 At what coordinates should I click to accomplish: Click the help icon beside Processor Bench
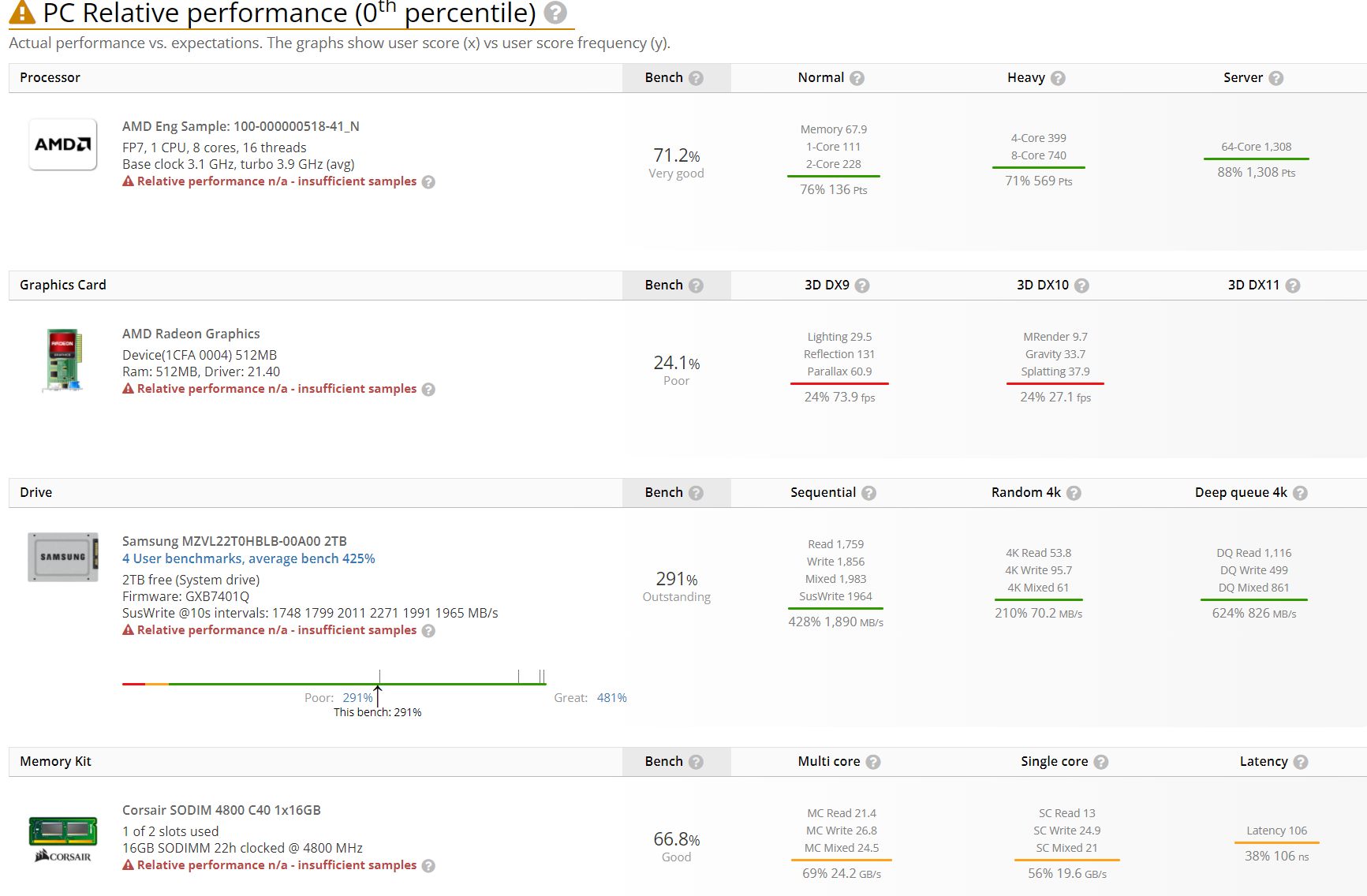pyautogui.click(x=696, y=78)
